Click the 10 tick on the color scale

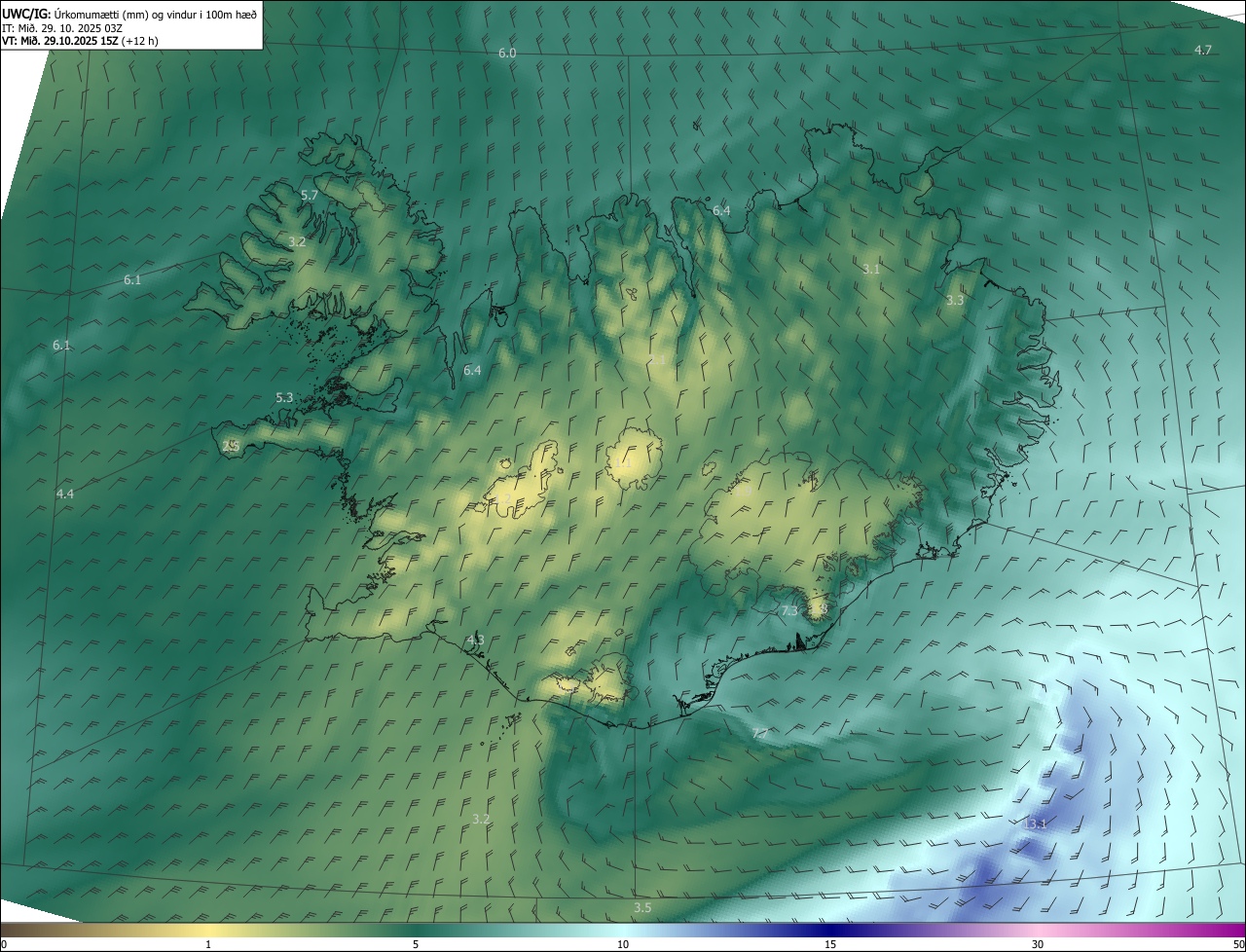point(623,944)
